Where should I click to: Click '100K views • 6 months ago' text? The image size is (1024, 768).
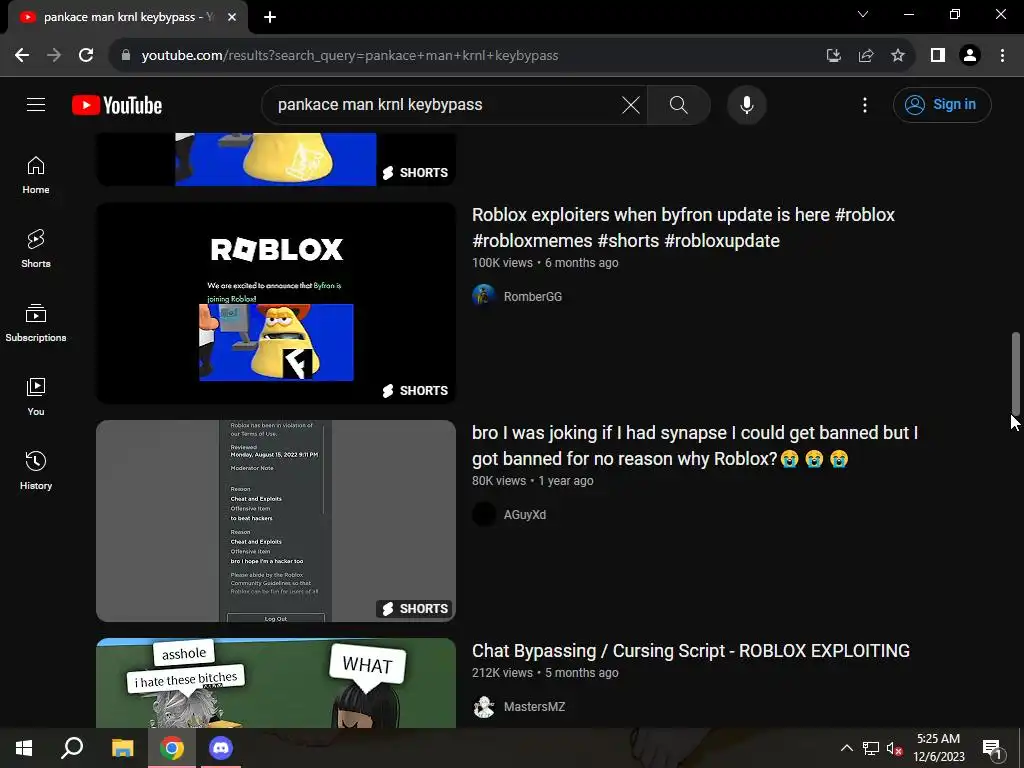tap(545, 263)
